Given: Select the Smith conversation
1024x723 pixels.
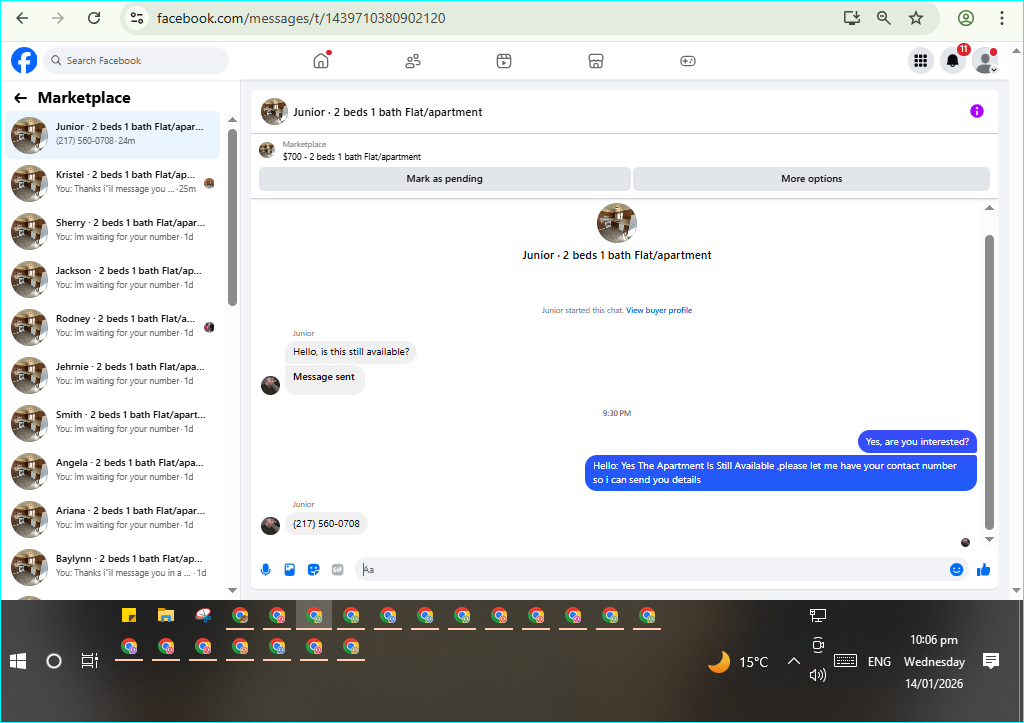Looking at the screenshot, I should point(113,423).
